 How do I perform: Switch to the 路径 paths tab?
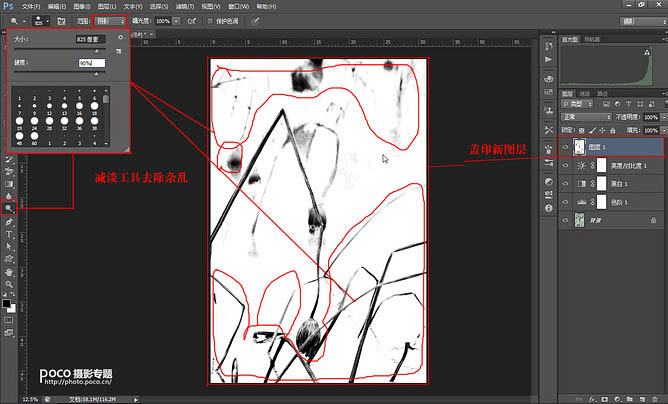602,93
